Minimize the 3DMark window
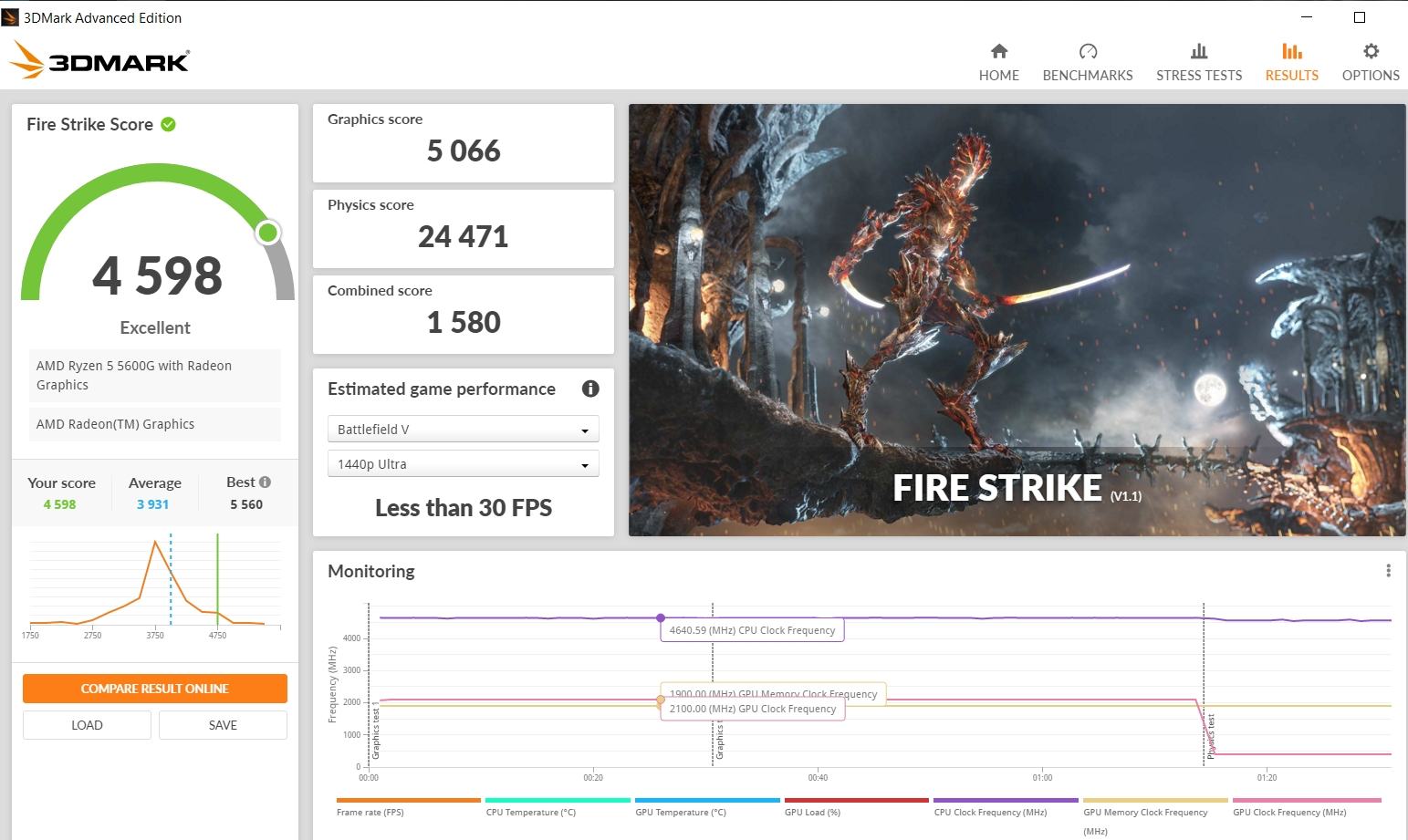 (1307, 17)
